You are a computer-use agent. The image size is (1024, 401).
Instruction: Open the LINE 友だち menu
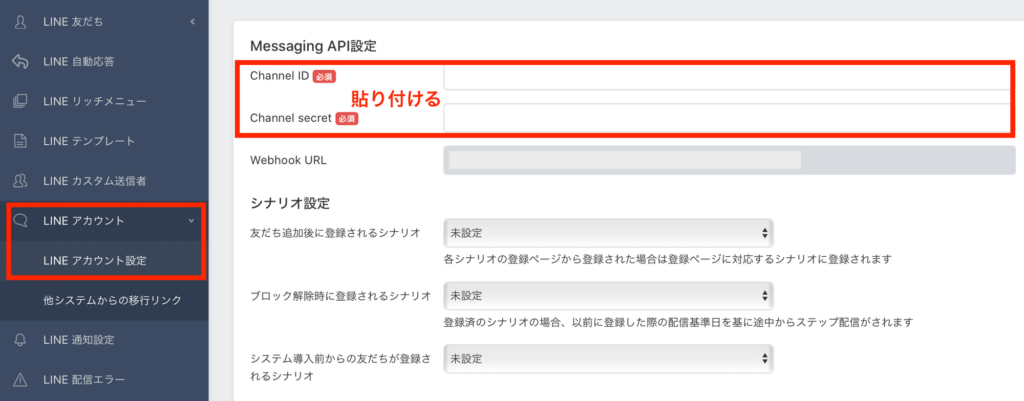click(x=104, y=22)
